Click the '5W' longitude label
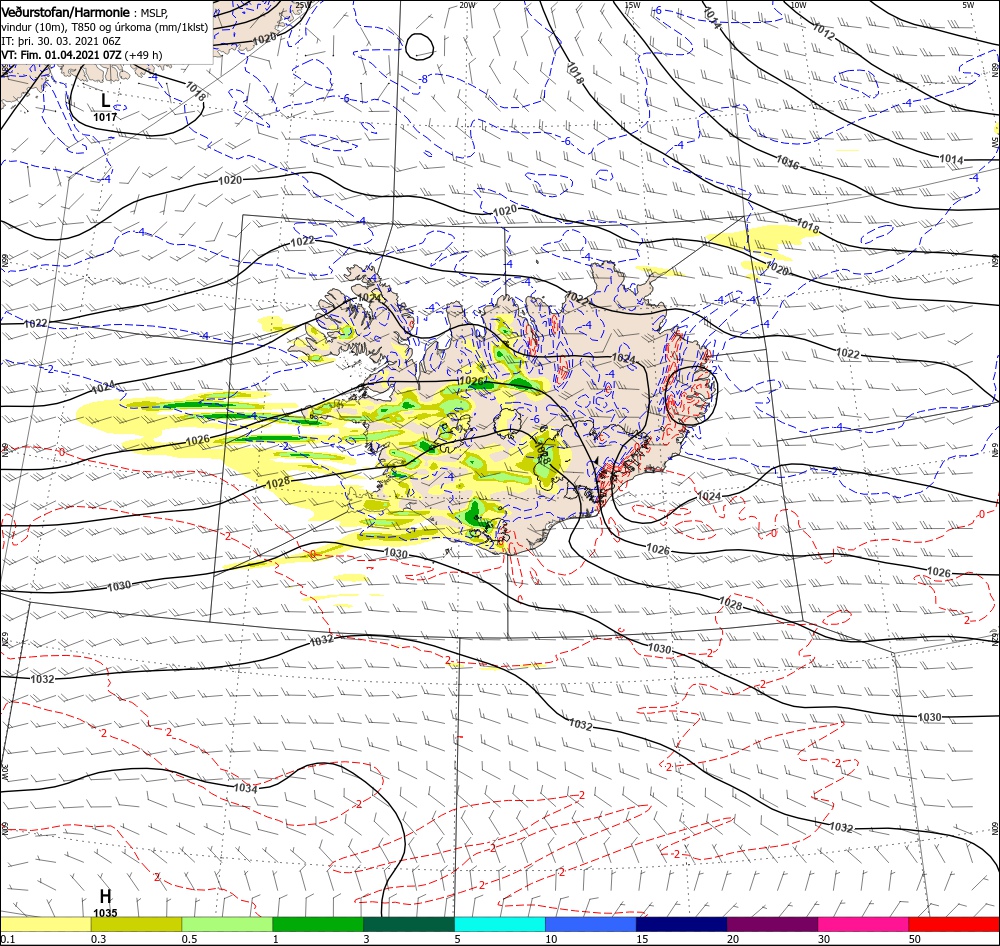This screenshot has height=946, width=1000. coord(969,5)
